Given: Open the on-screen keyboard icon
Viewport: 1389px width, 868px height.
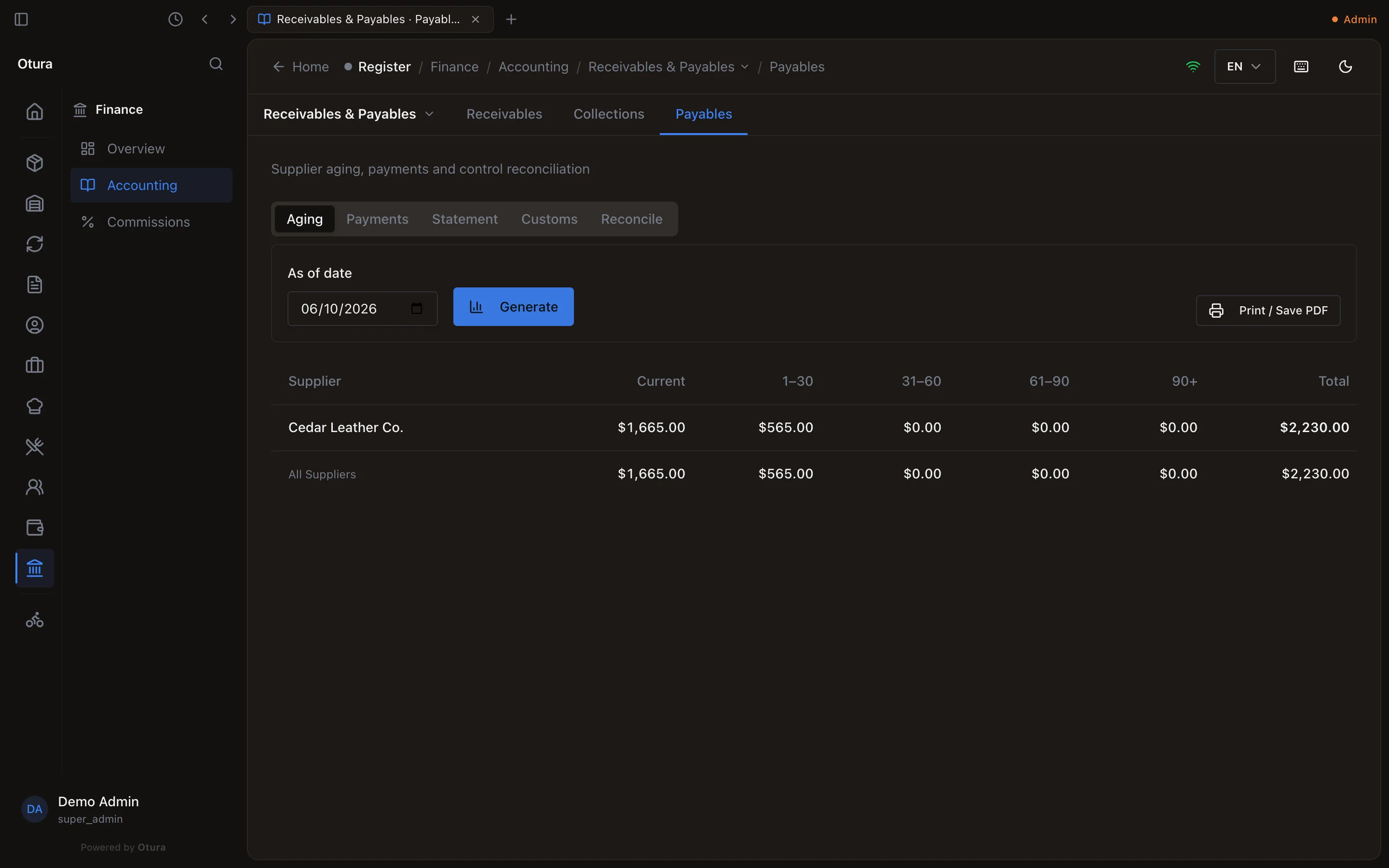Looking at the screenshot, I should pos(1301,67).
